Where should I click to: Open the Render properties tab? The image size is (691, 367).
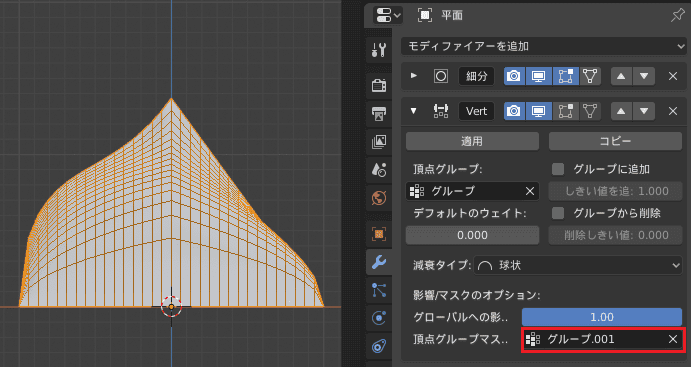[x=379, y=85]
